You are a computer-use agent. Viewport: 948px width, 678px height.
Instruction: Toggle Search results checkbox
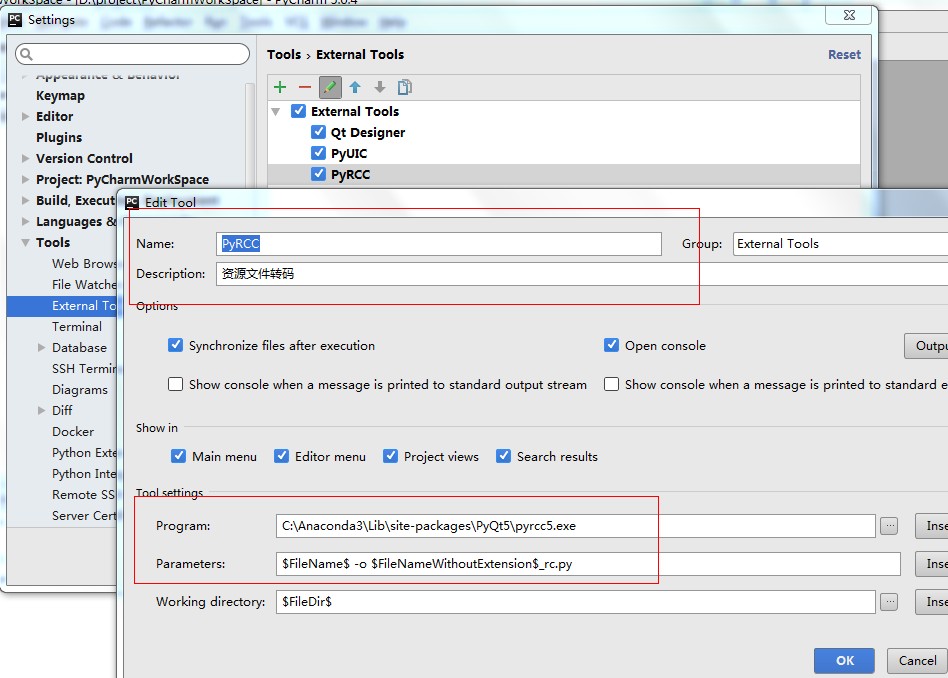[x=504, y=456]
